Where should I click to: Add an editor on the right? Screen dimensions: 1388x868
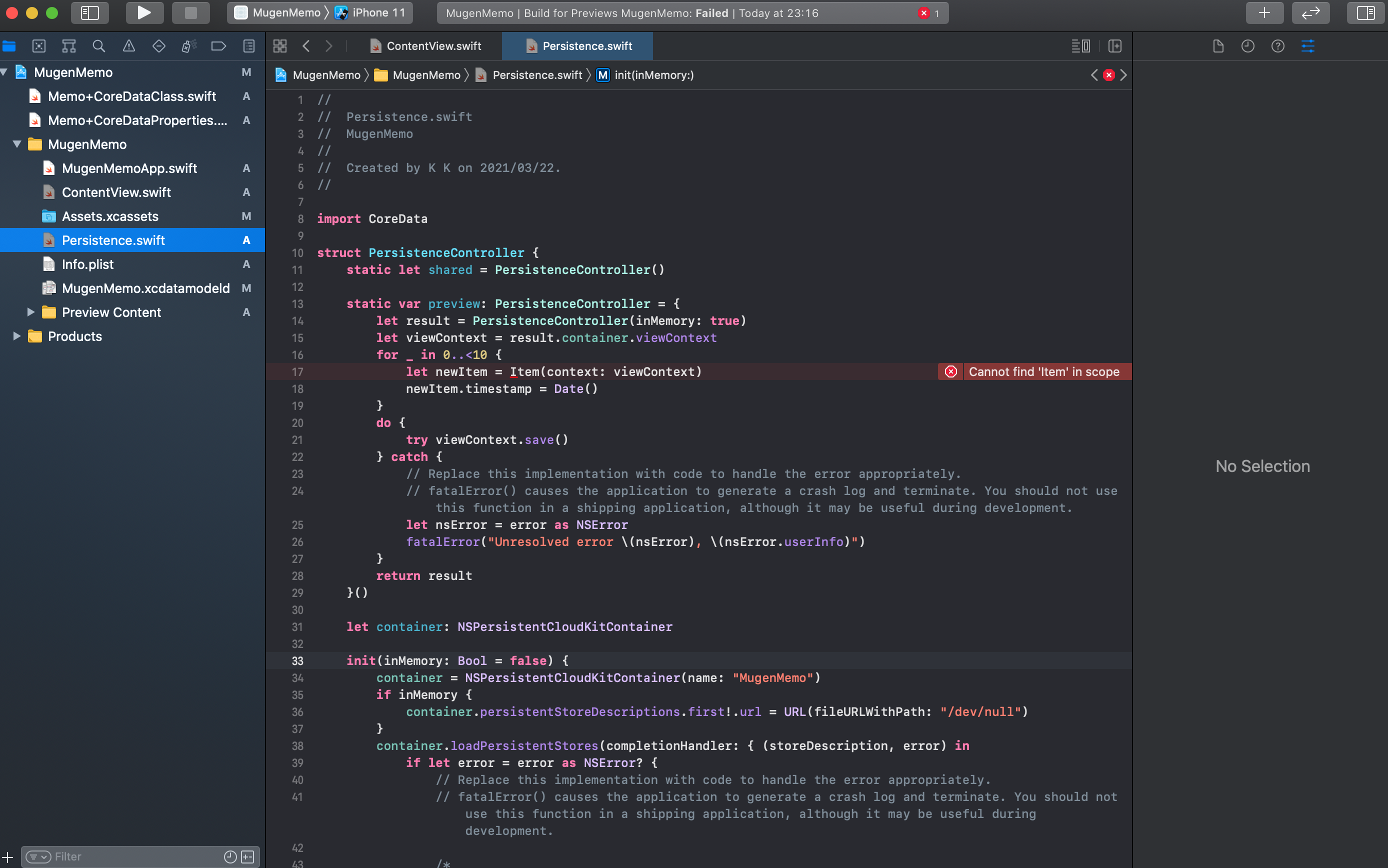[x=1115, y=46]
